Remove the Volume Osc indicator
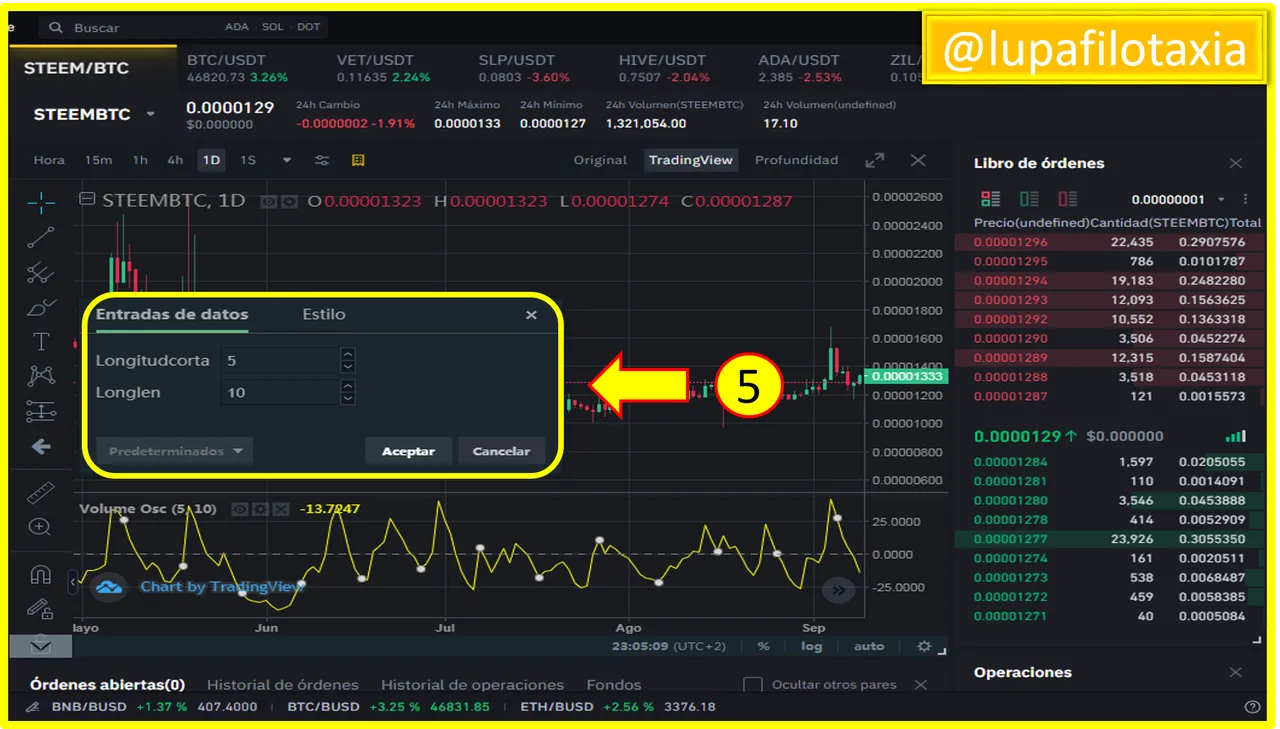This screenshot has height=729, width=1280. click(x=281, y=509)
